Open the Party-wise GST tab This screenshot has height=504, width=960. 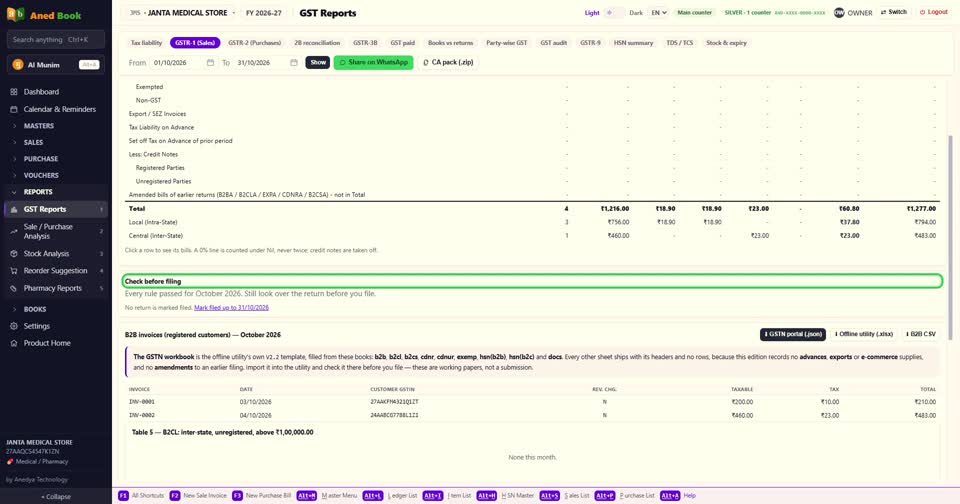click(x=506, y=43)
